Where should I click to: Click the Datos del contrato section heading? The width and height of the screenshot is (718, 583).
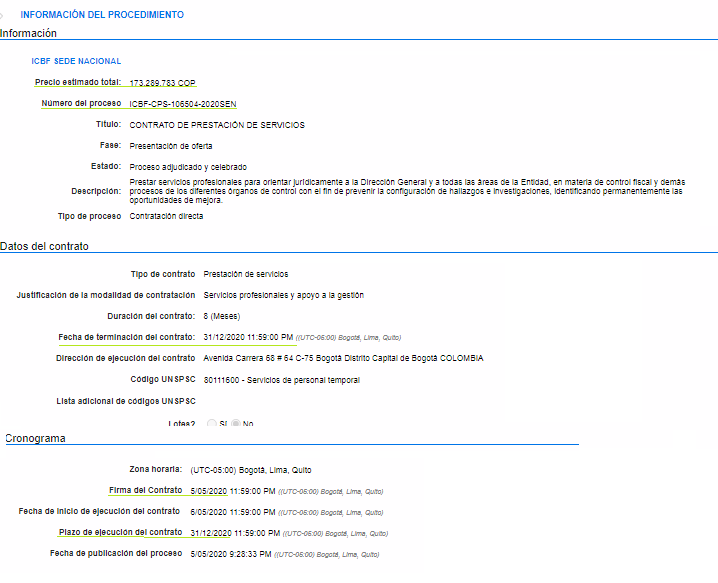pos(44,246)
